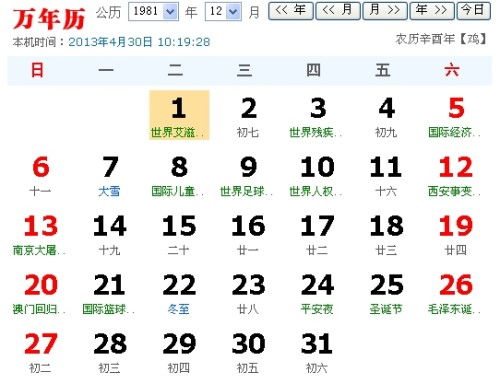Select December 10 世界人权 day
The width and height of the screenshot is (500, 384).
[x=317, y=176]
